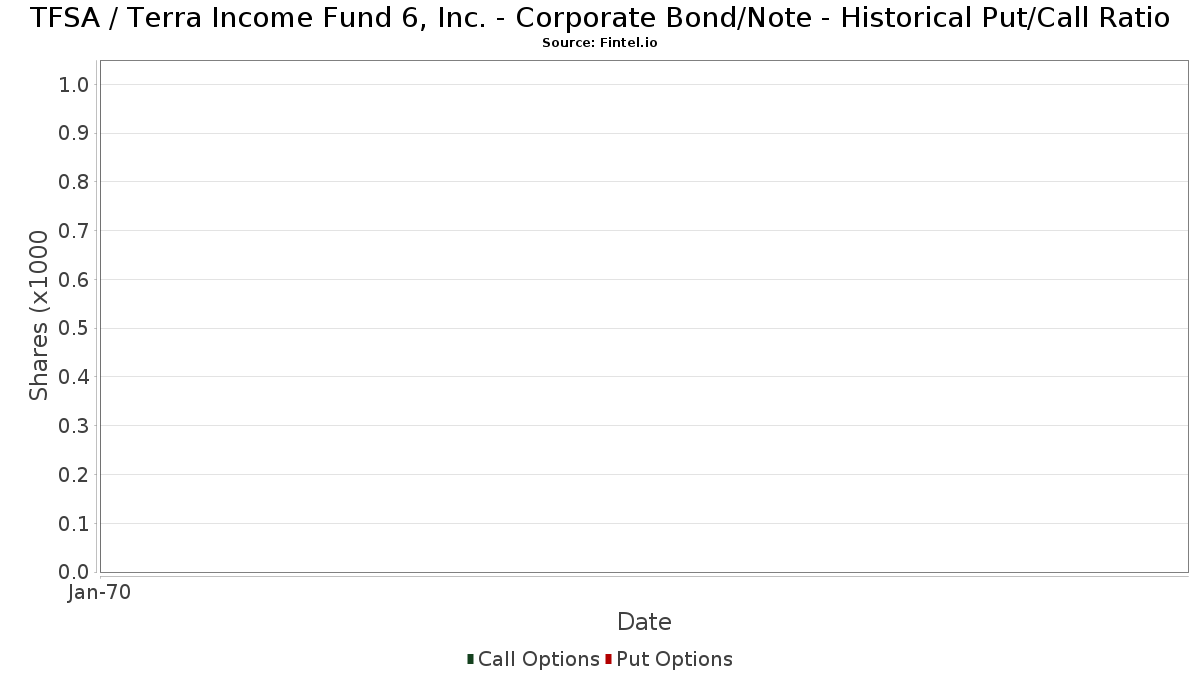
Task: Toggle the Call Options legend label
Action: (538, 659)
